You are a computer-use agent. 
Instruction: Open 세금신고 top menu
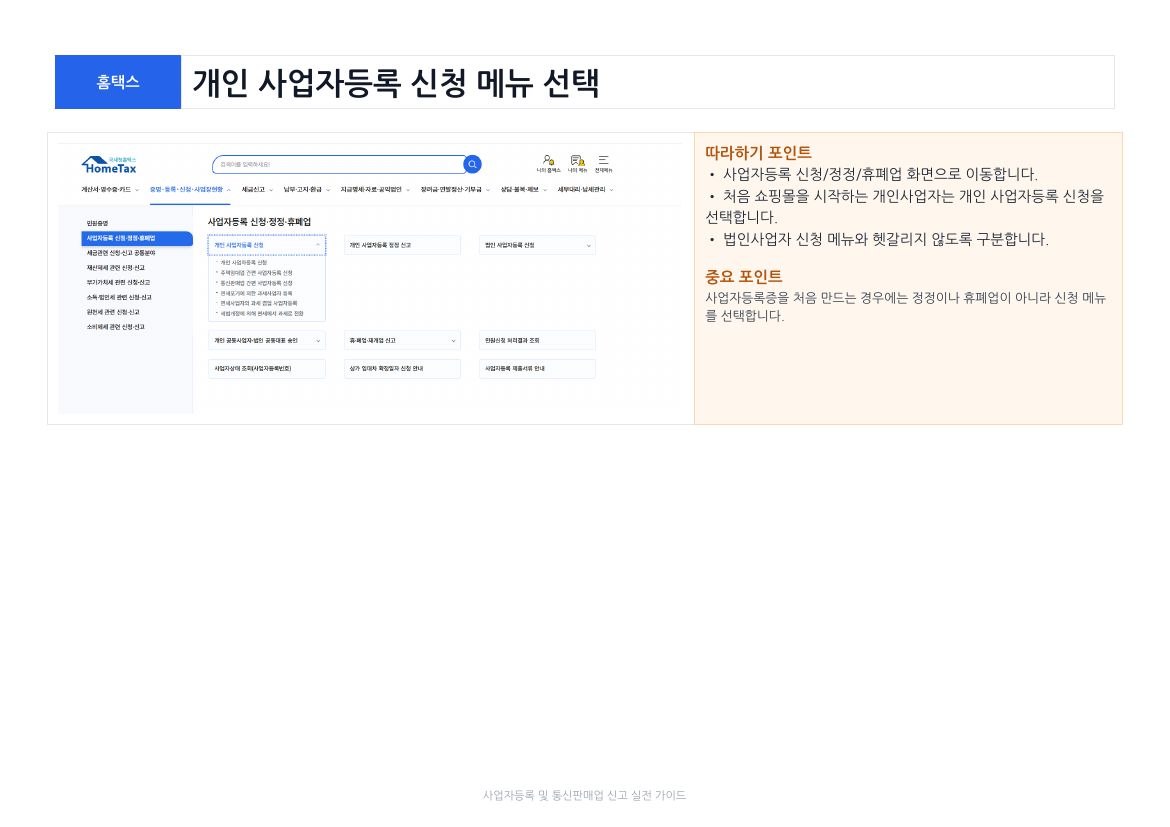(x=257, y=190)
